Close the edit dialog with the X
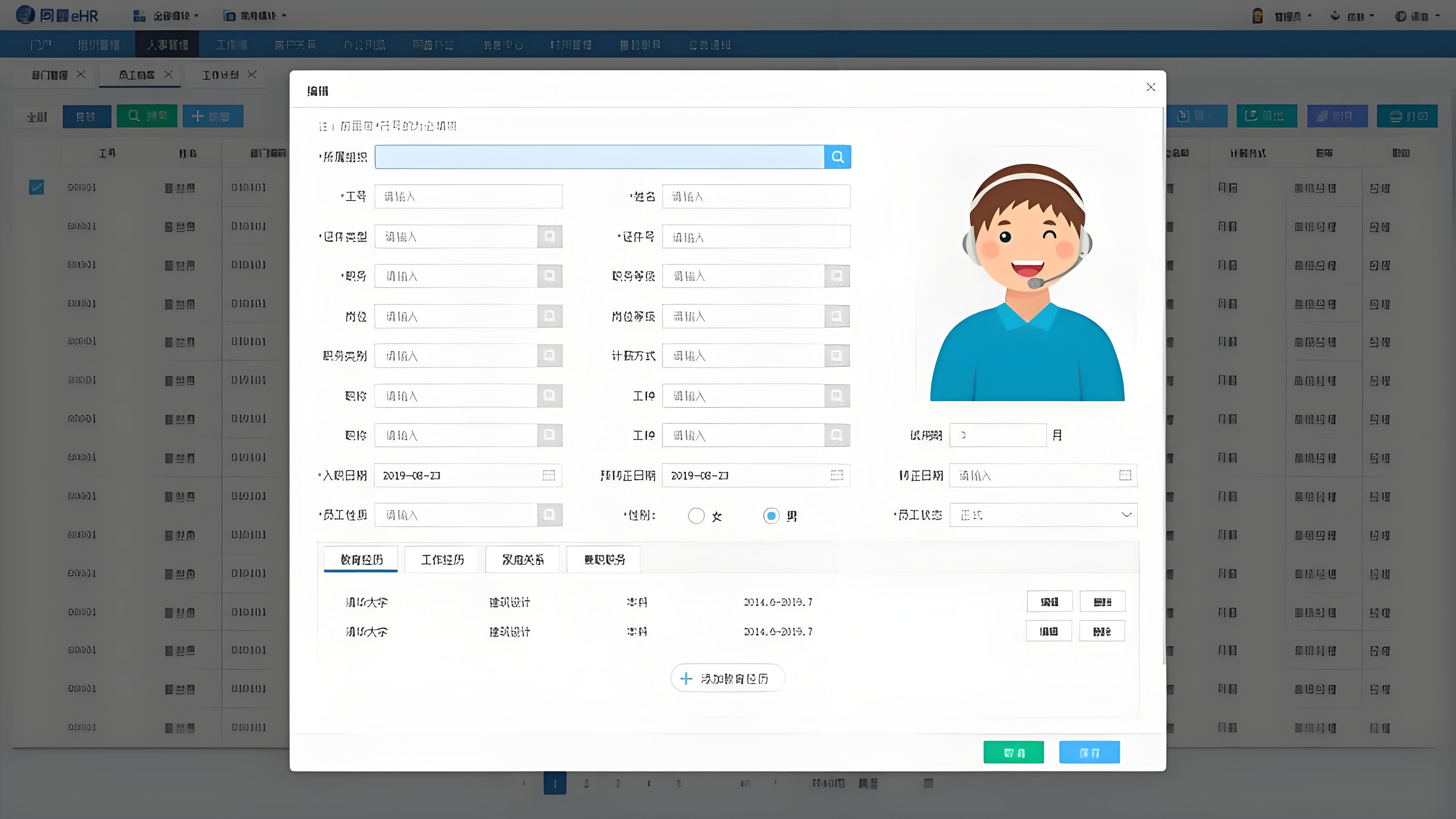The image size is (1456, 819). [x=1151, y=87]
